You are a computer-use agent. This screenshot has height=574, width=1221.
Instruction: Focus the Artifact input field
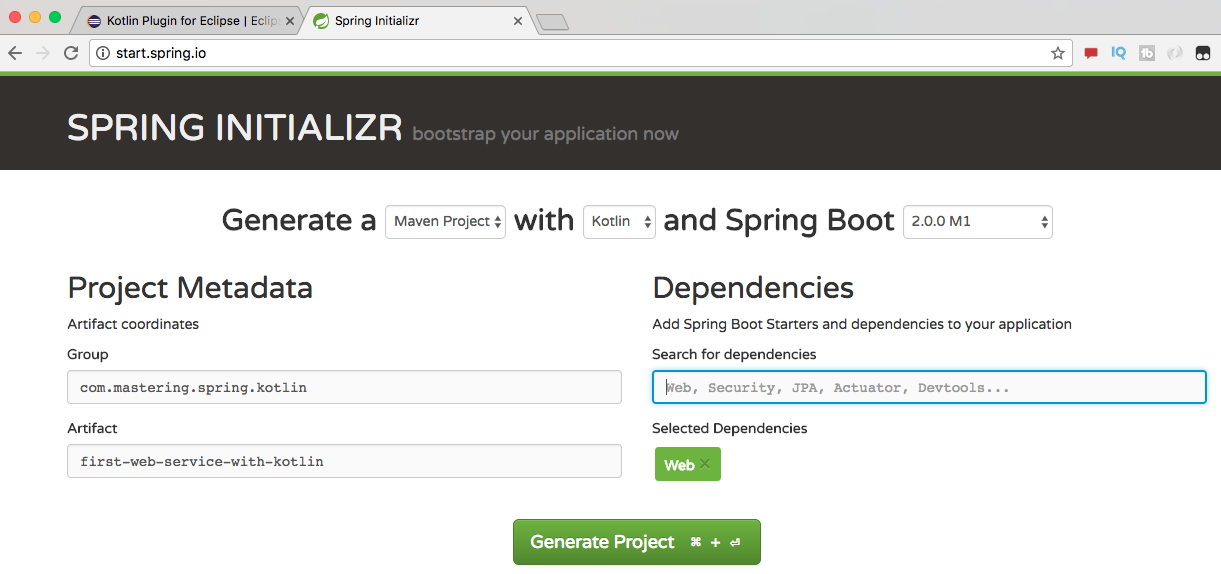(344, 461)
